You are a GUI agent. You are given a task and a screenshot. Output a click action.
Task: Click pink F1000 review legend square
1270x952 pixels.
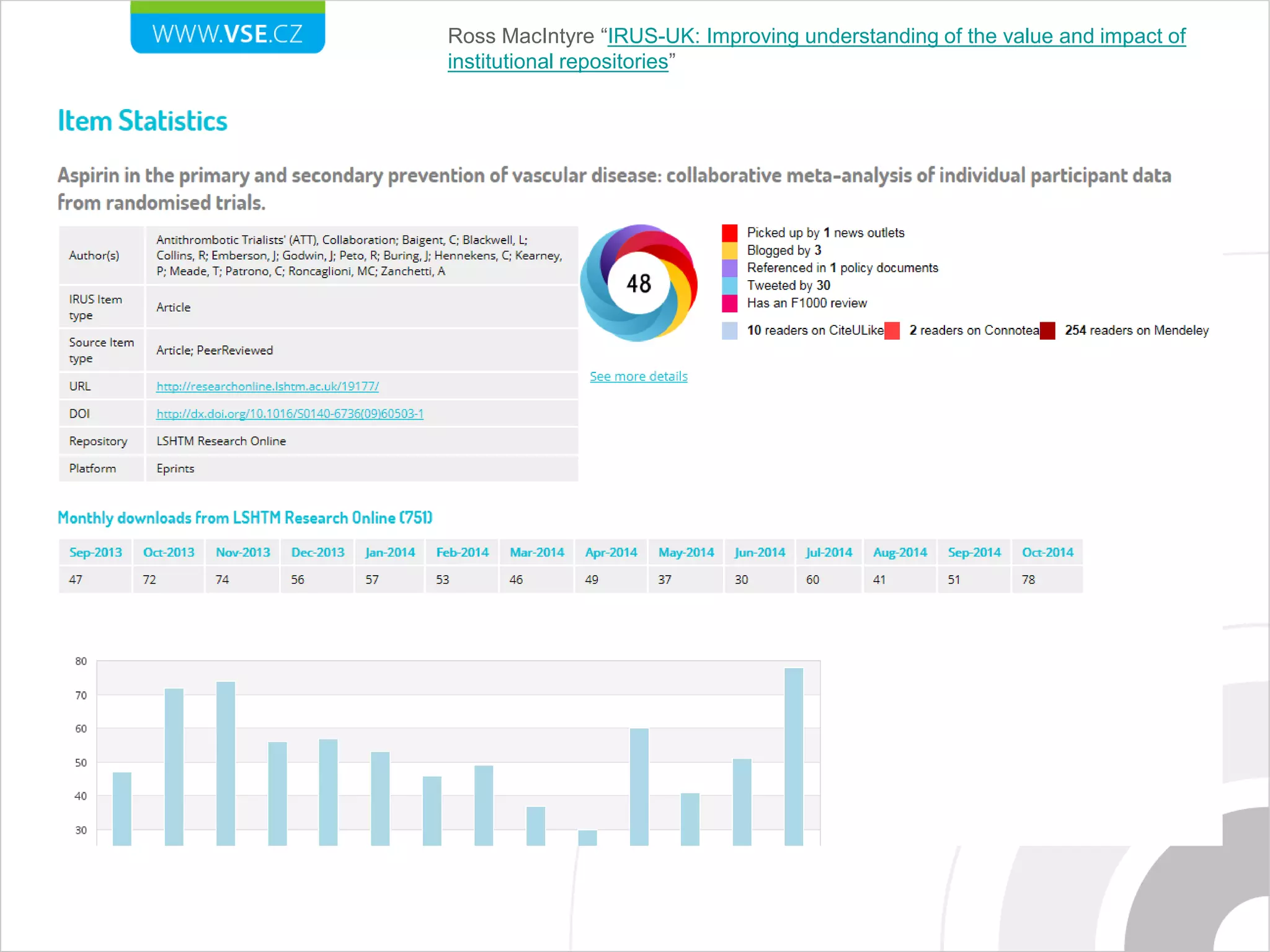tap(730, 303)
